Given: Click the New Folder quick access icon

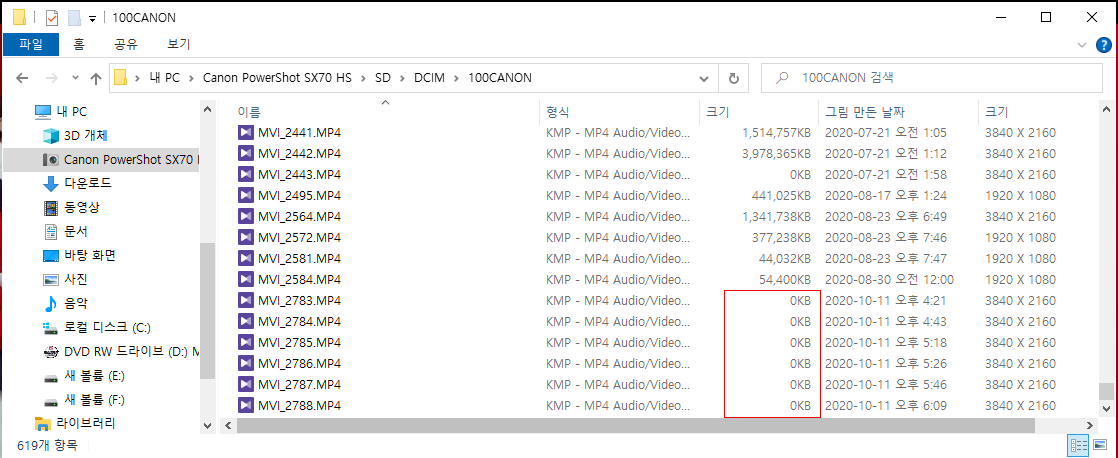Looking at the screenshot, I should [73, 17].
